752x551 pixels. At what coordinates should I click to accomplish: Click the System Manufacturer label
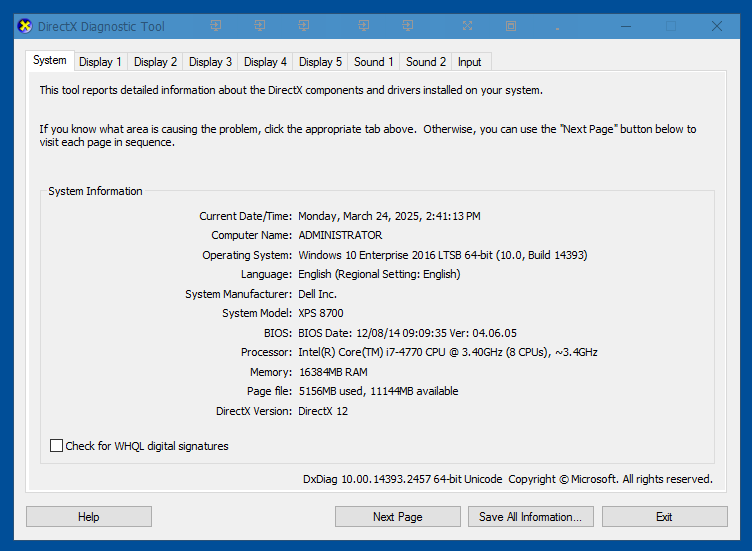[x=238, y=294]
